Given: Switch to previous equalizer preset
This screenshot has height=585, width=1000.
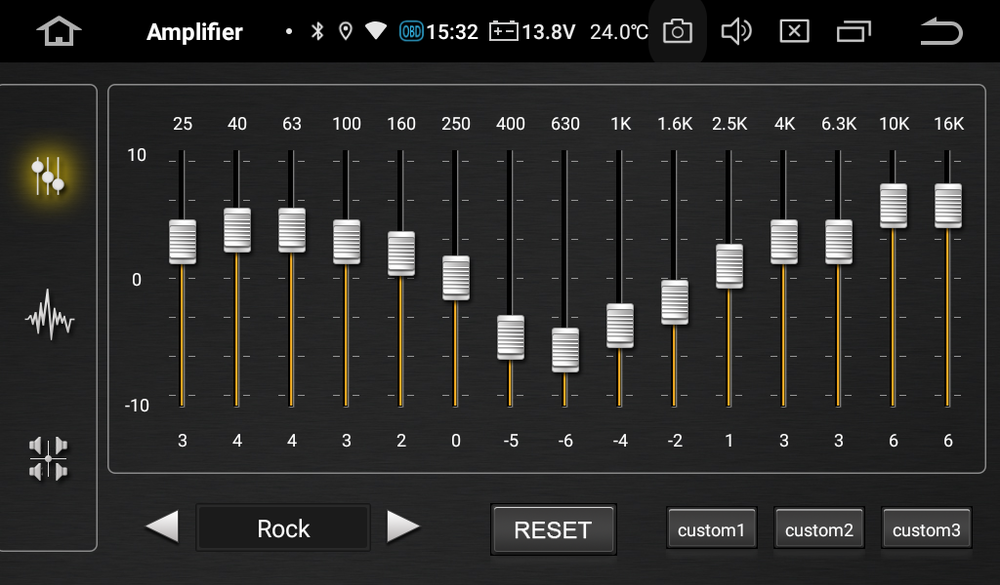Looking at the screenshot, I should pyautogui.click(x=162, y=527).
